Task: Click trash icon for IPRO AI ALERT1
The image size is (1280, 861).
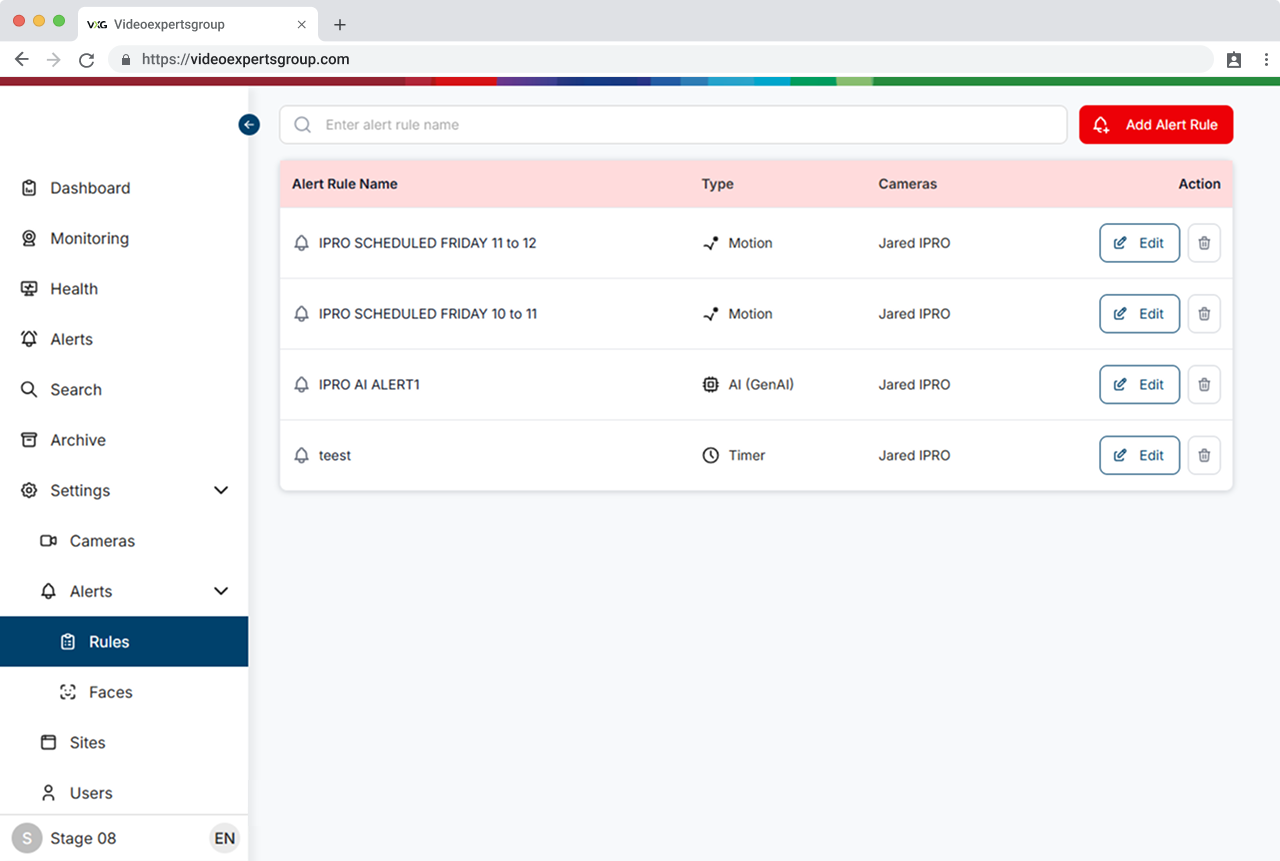Action: click(1204, 385)
